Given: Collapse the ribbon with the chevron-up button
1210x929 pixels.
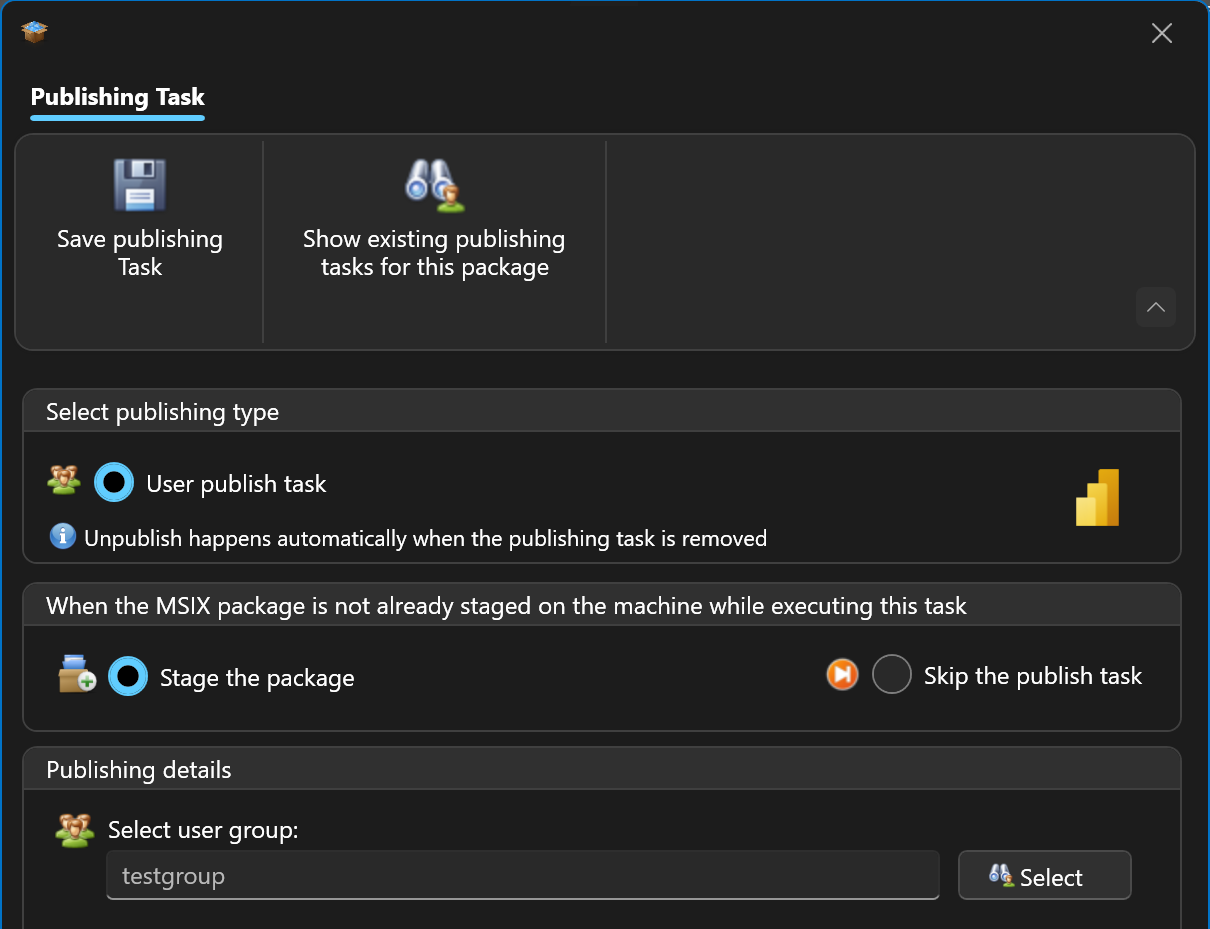Looking at the screenshot, I should (1155, 307).
